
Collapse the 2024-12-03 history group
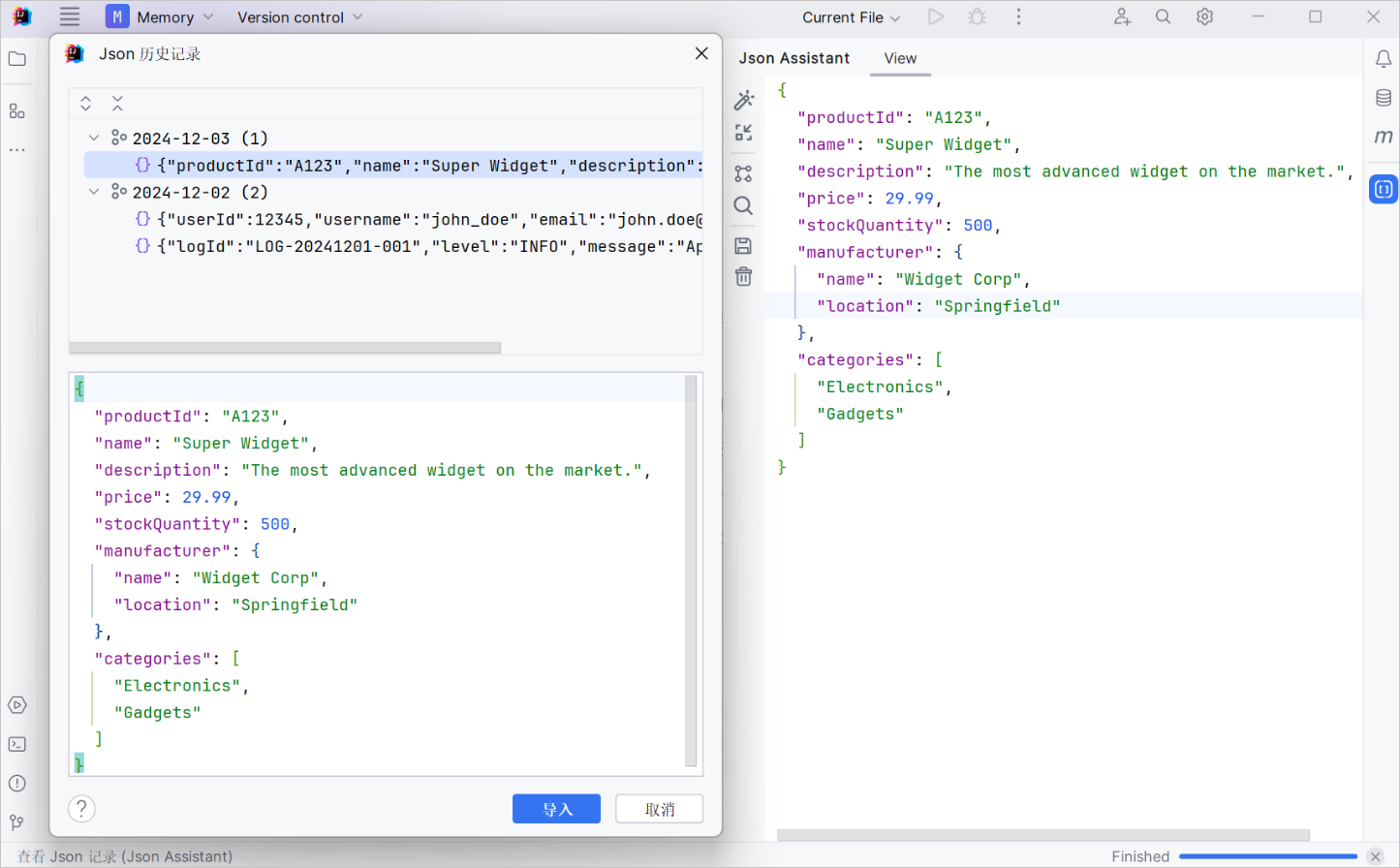[94, 139]
